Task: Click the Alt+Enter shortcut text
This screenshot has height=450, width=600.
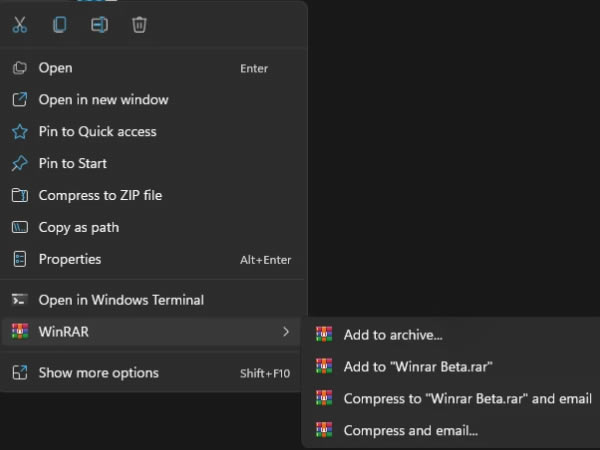Action: point(266,260)
